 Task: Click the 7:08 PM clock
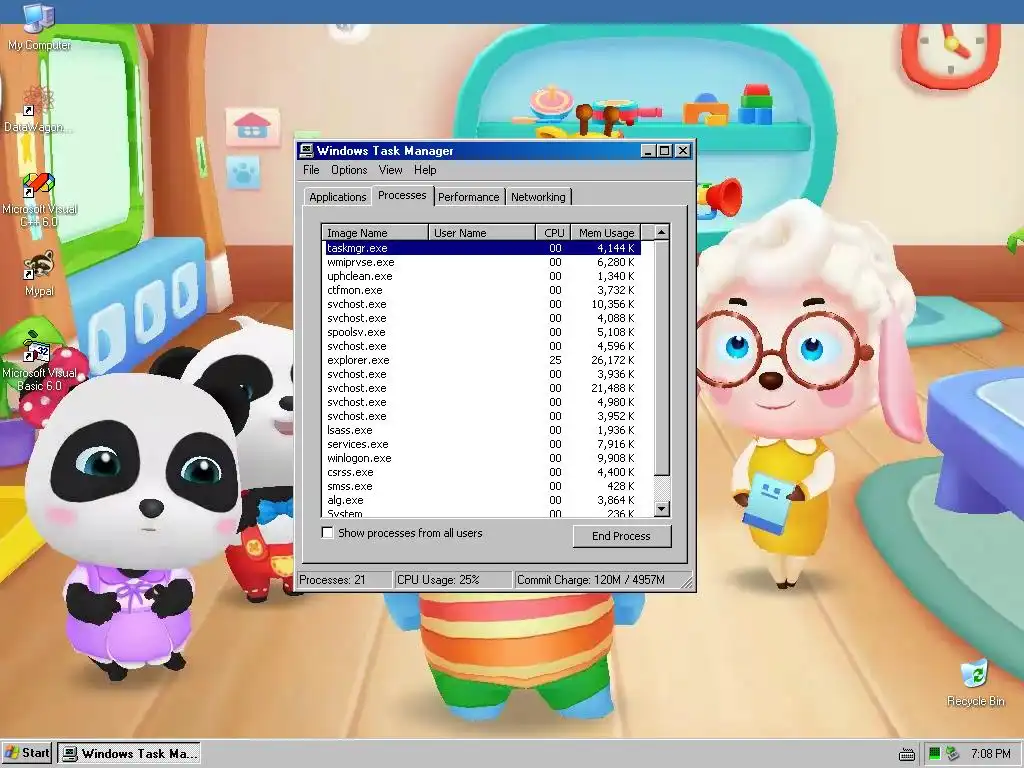991,754
